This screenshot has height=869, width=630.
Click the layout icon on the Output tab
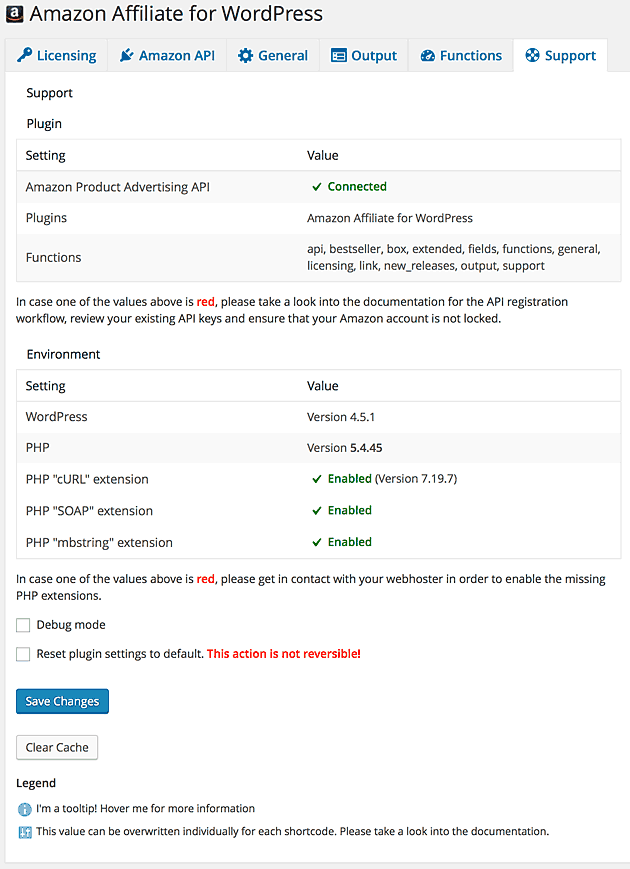pos(339,55)
